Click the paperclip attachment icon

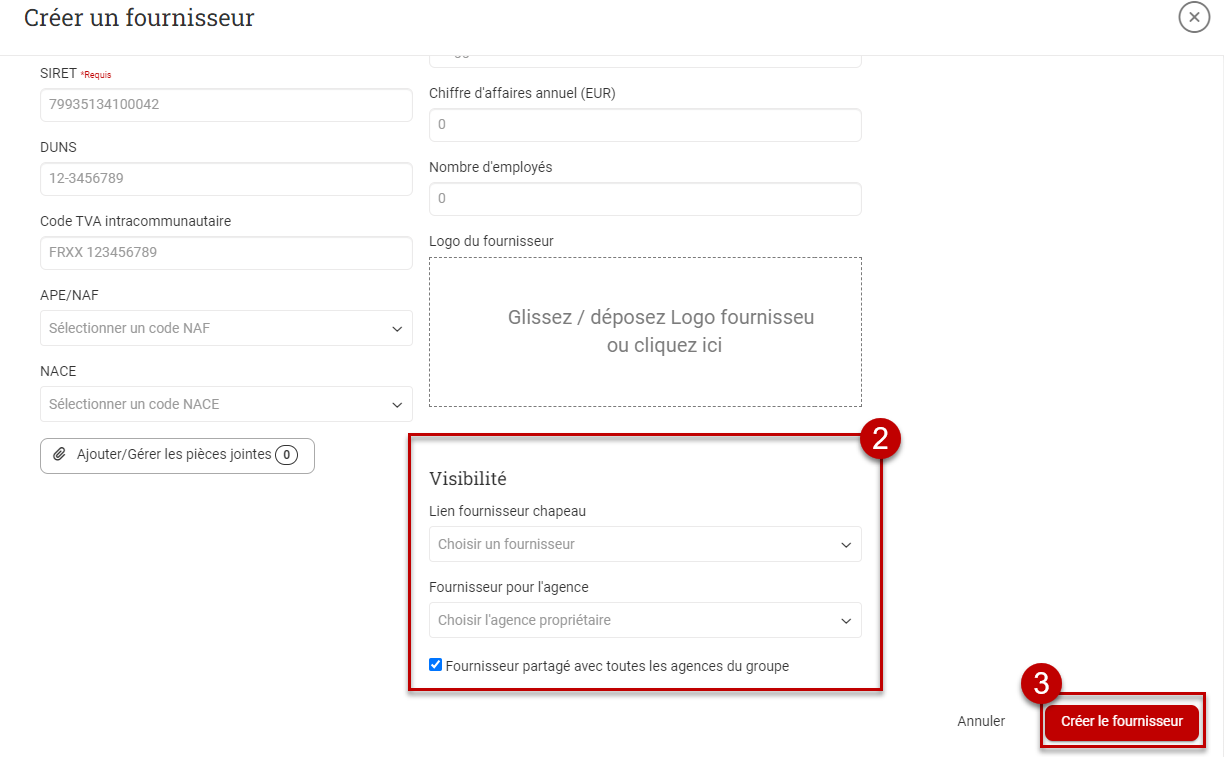tap(60, 454)
